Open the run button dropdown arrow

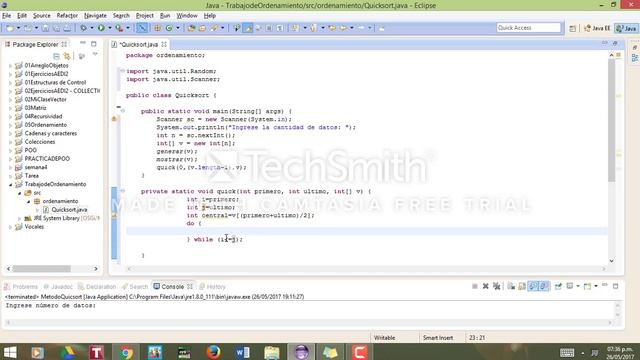[109, 28]
